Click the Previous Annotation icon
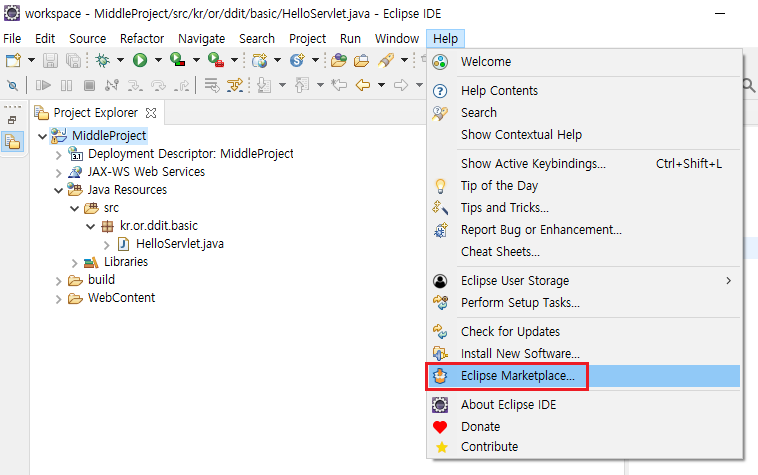The height and width of the screenshot is (475, 758). tap(302, 86)
